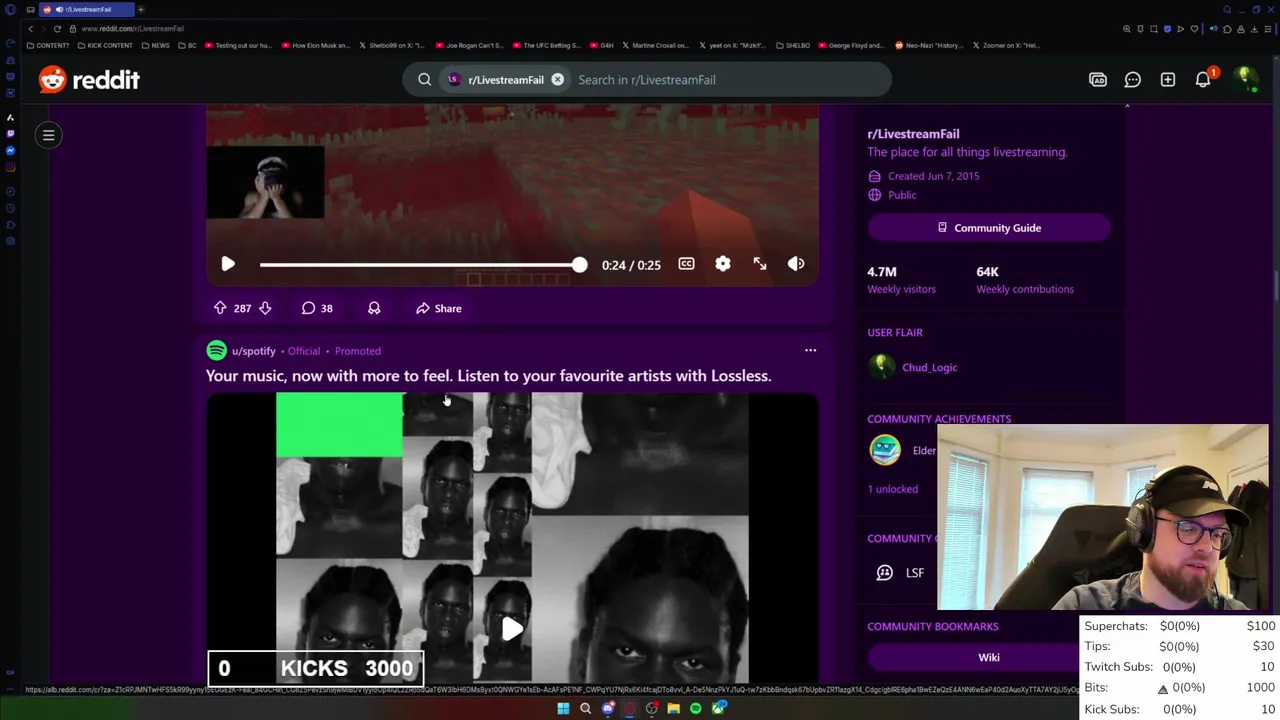The width and height of the screenshot is (1280, 720).
Task: Open the Reddit Advertise icon
Action: pos(1098,79)
